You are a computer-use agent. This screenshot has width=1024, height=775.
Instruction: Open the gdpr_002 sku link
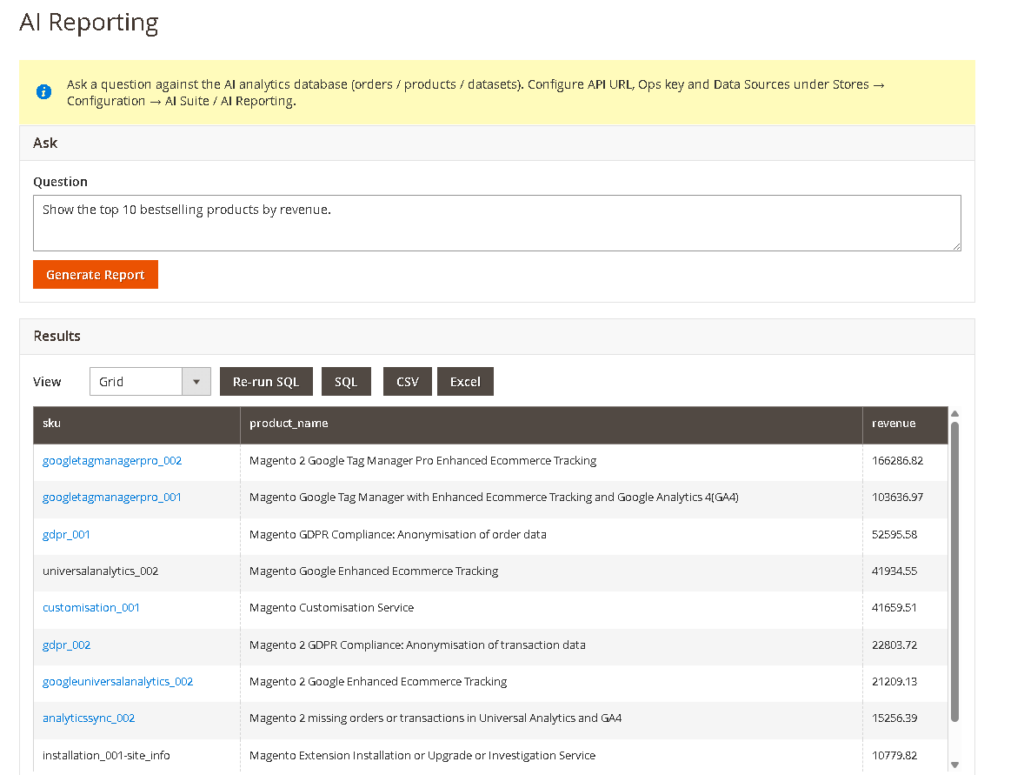pos(66,644)
